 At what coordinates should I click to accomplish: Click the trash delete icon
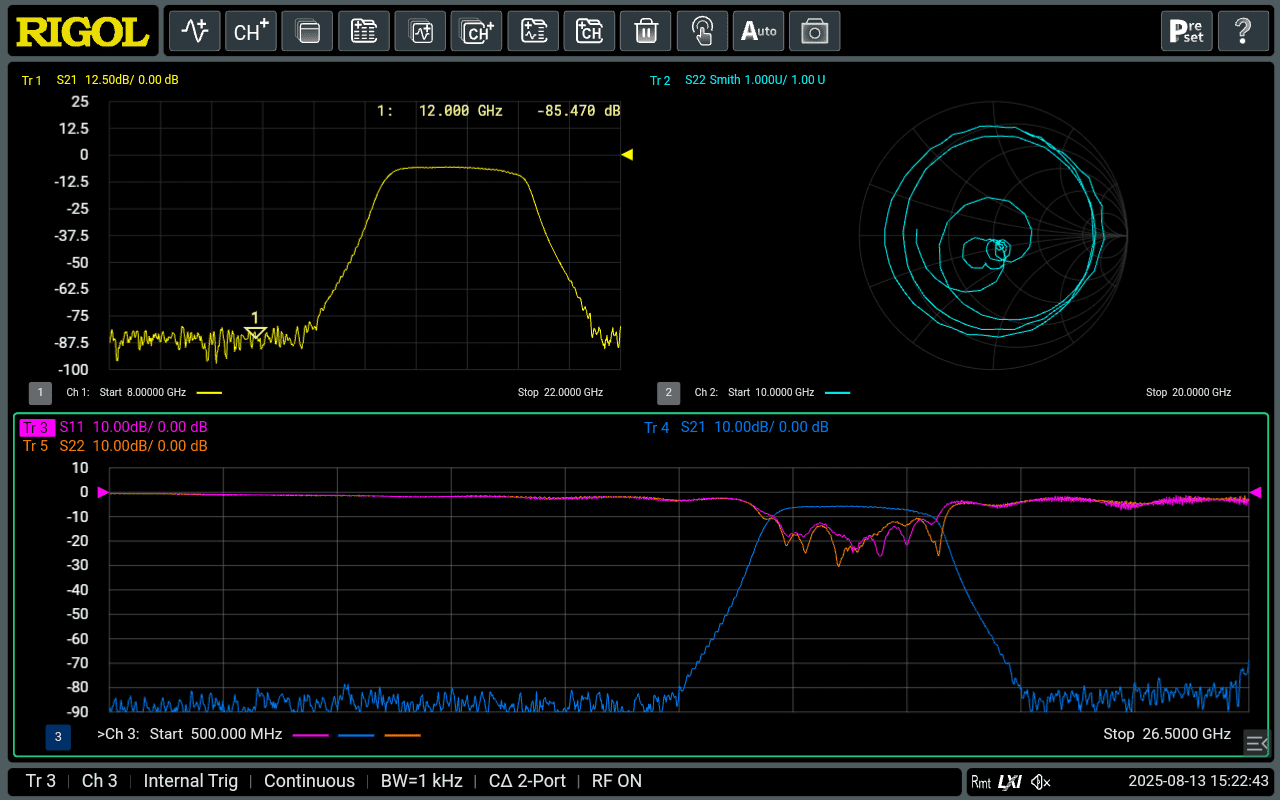(645, 31)
